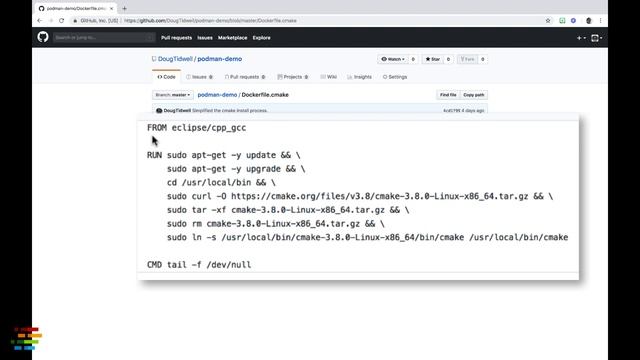Viewport: 640px width, 360px height.
Task: Open the DougTidwell commit author link
Action: [x=177, y=111]
